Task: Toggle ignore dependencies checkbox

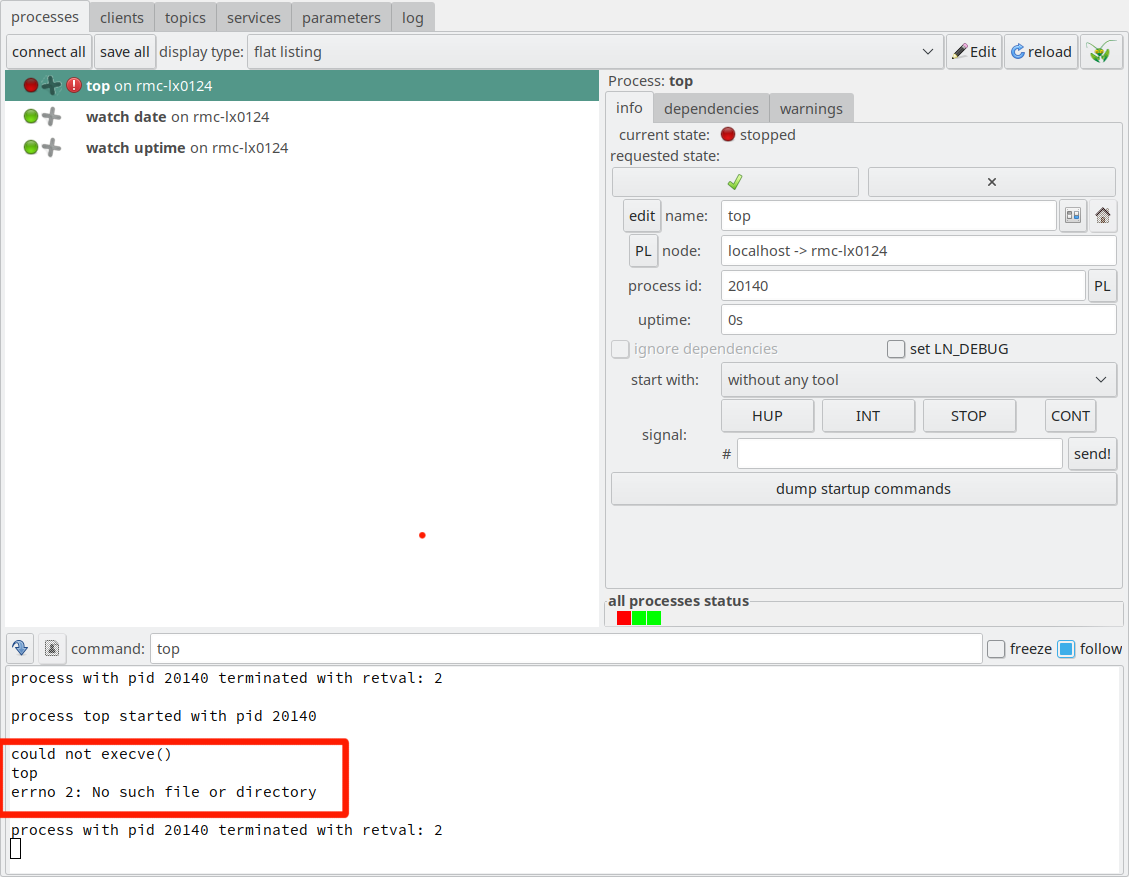Action: (620, 349)
